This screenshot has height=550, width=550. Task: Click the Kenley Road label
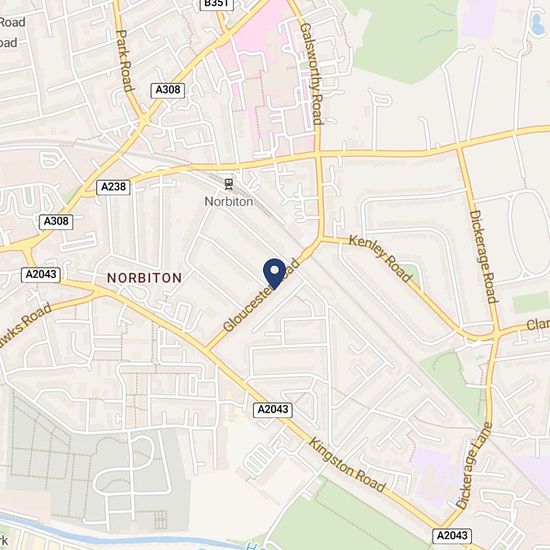pyautogui.click(x=380, y=258)
